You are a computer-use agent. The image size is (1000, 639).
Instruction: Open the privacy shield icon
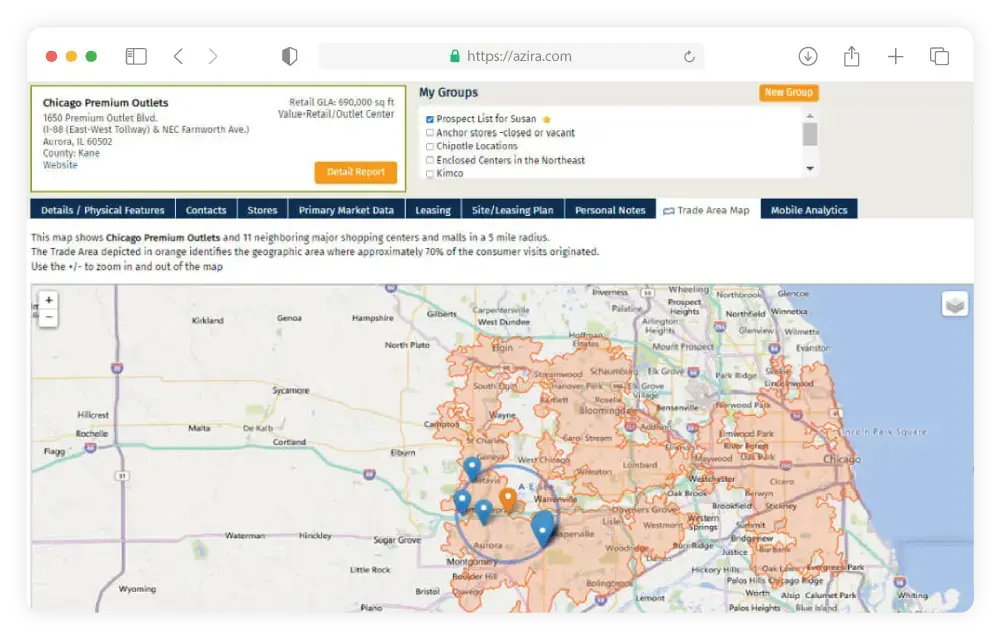pos(290,56)
